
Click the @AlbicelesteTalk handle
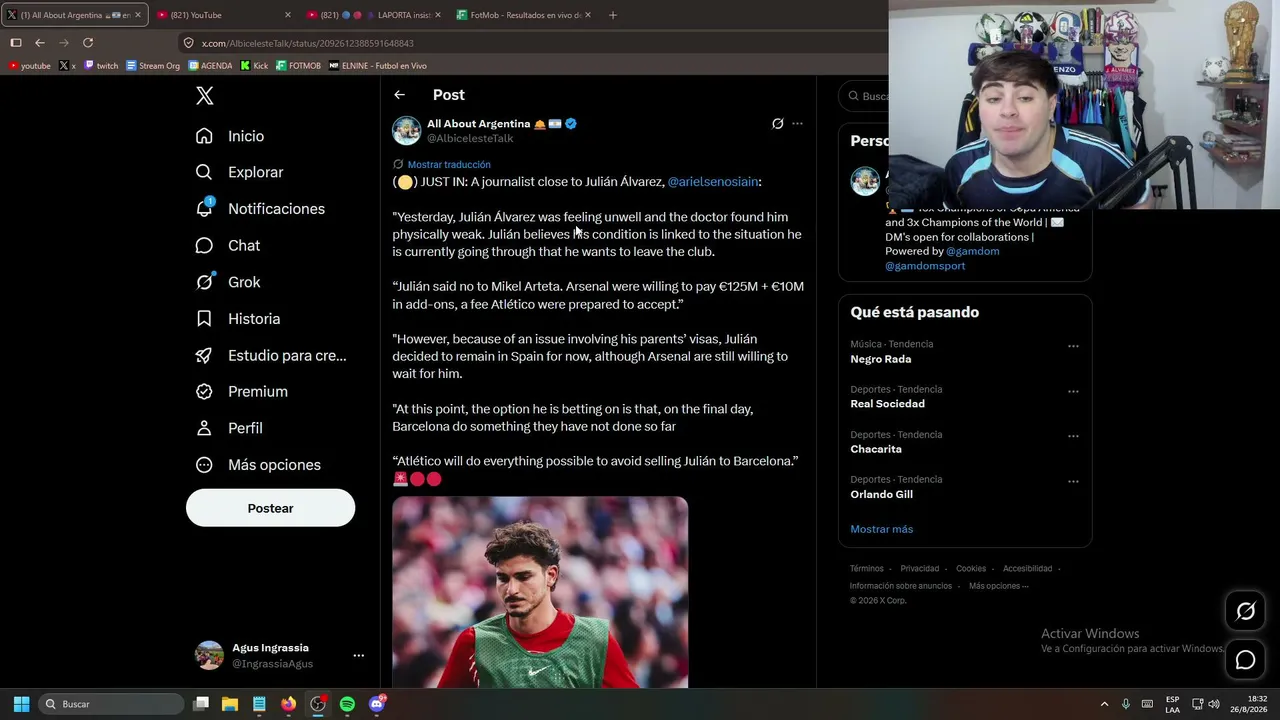470,139
